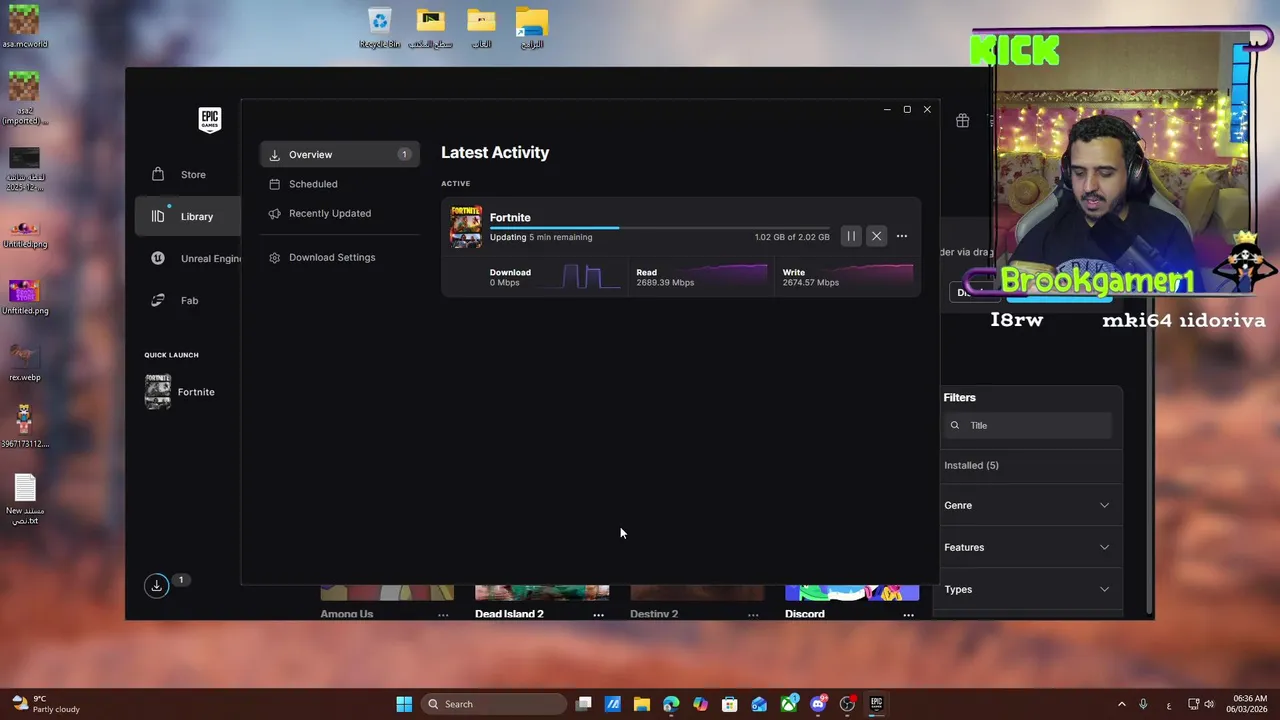Click the Epic Games logo in the sidebar
The width and height of the screenshot is (1280, 720).
[x=209, y=120]
